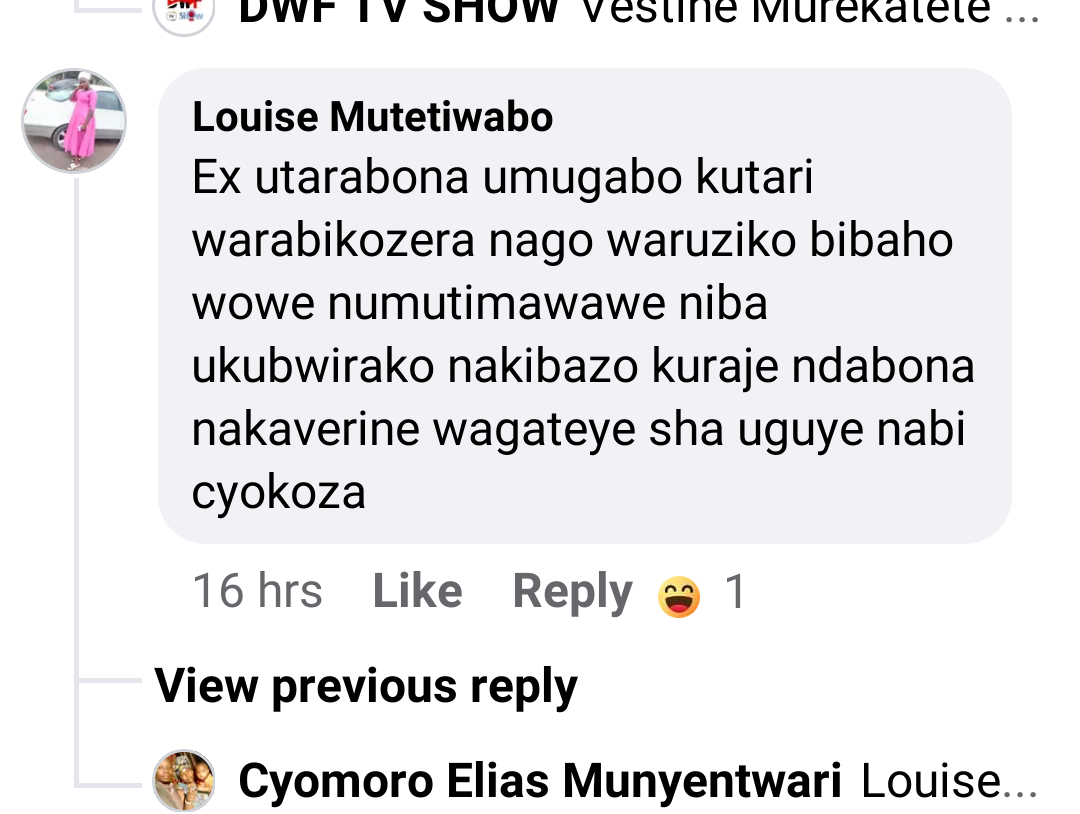Open the DWF TV SHOW page avatar
Image resolution: width=1080 pixels, height=814 pixels.
point(183,14)
